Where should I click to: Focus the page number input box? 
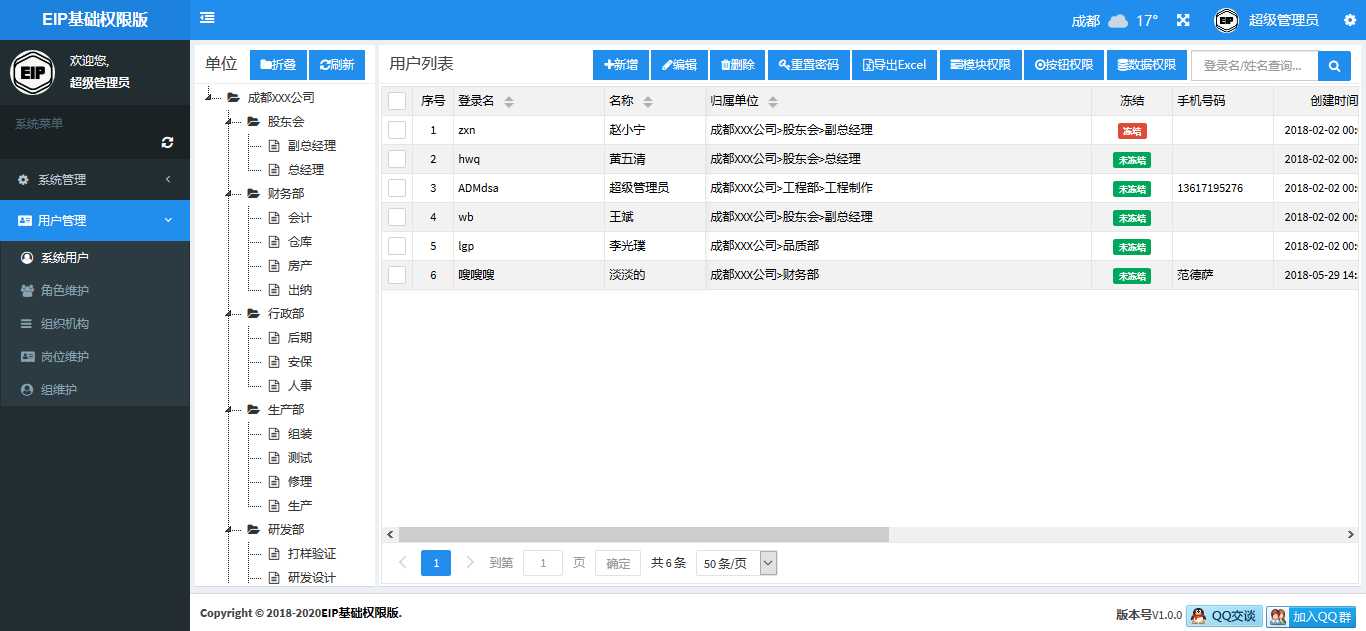tap(543, 563)
